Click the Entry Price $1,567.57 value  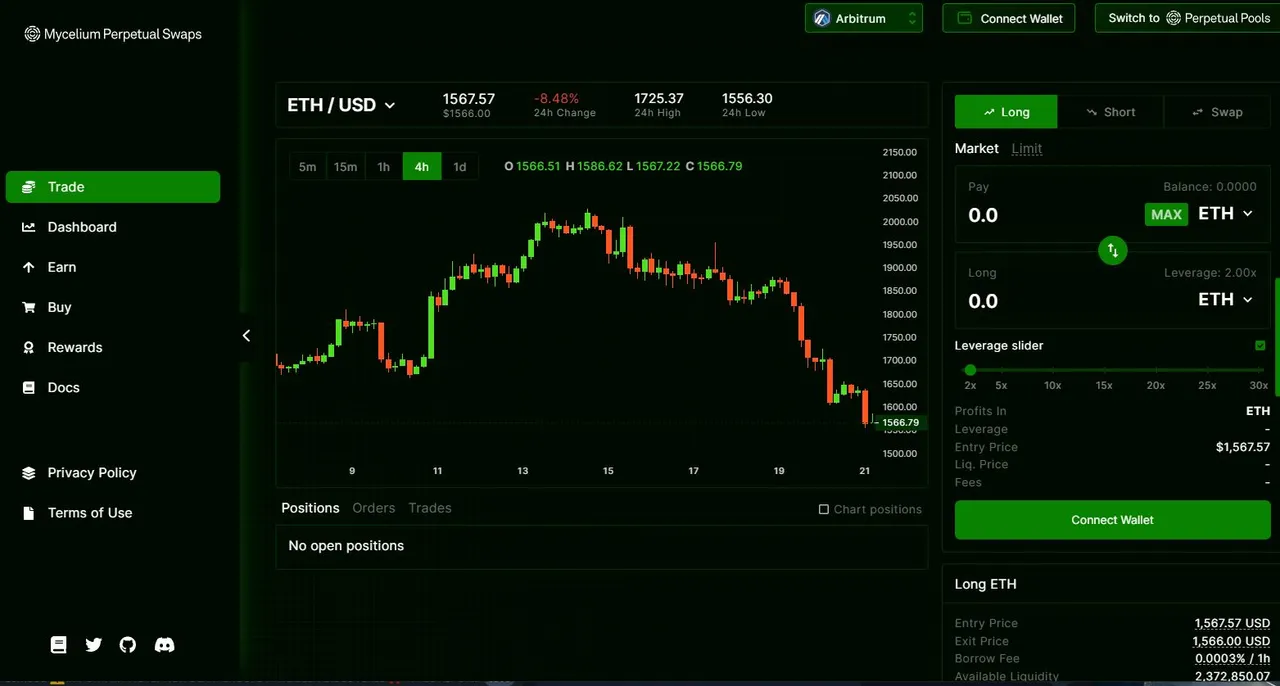point(1243,447)
